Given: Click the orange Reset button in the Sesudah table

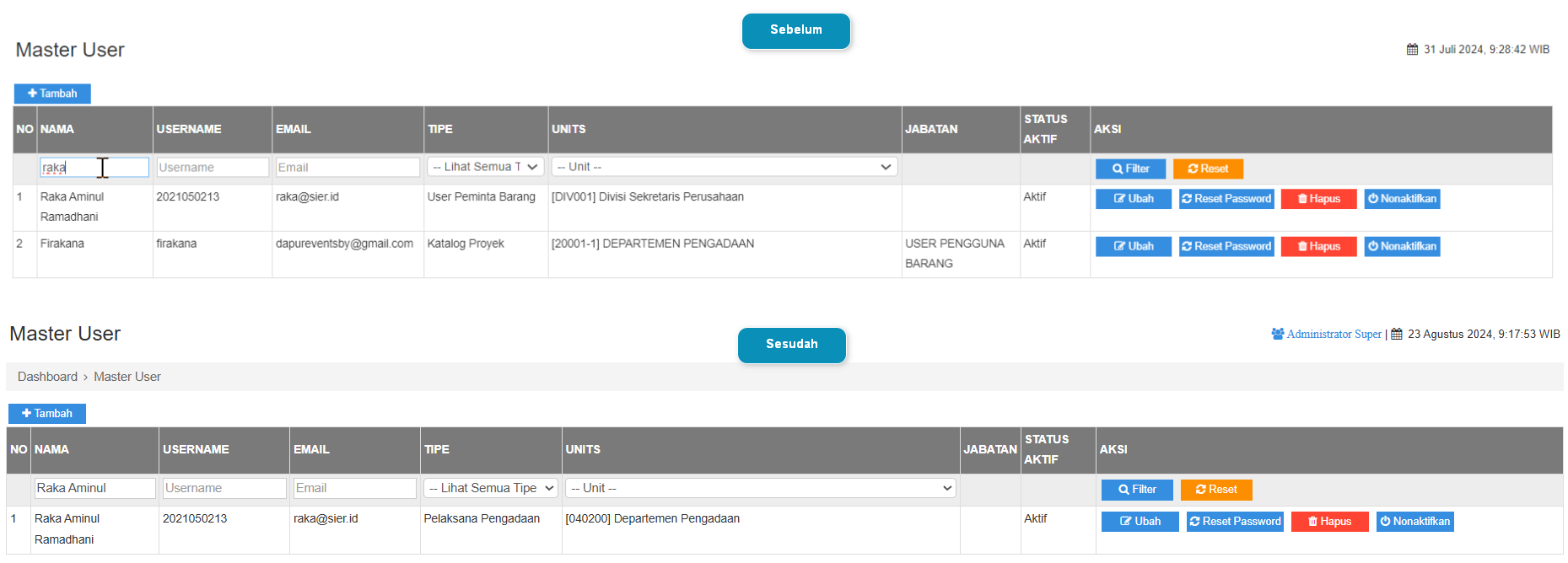Looking at the screenshot, I should (x=1215, y=490).
